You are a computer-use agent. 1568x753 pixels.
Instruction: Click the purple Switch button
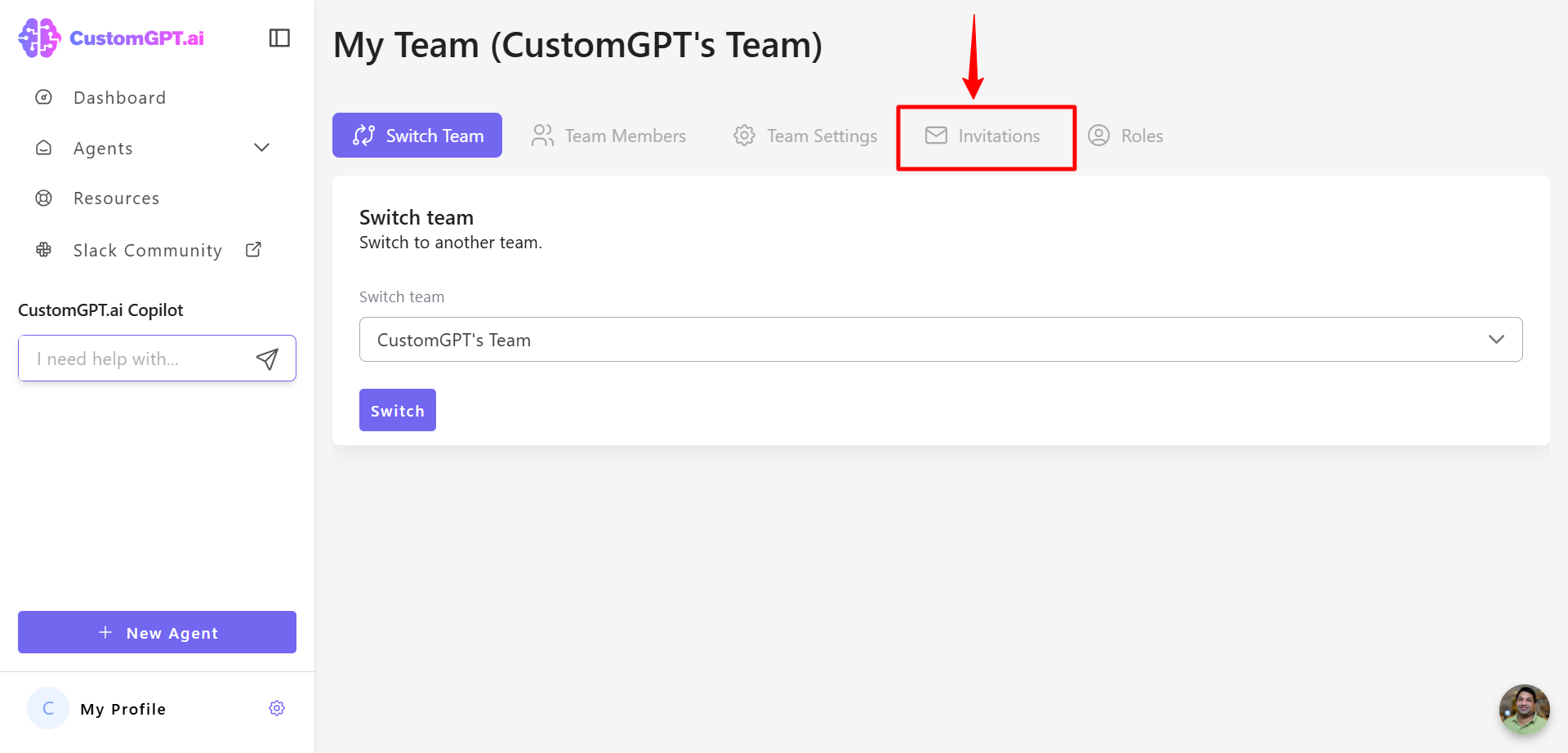pyautogui.click(x=398, y=410)
